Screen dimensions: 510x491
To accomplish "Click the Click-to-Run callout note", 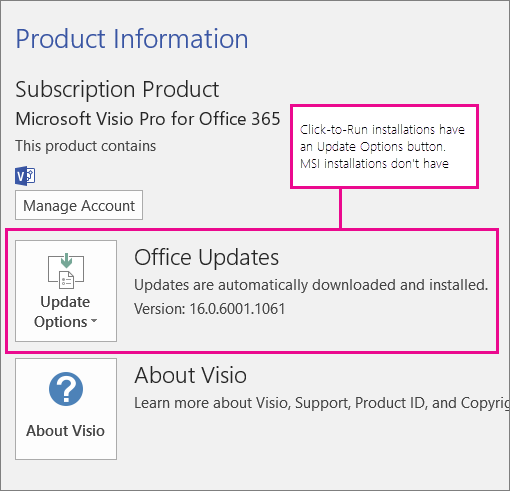I will [384, 146].
